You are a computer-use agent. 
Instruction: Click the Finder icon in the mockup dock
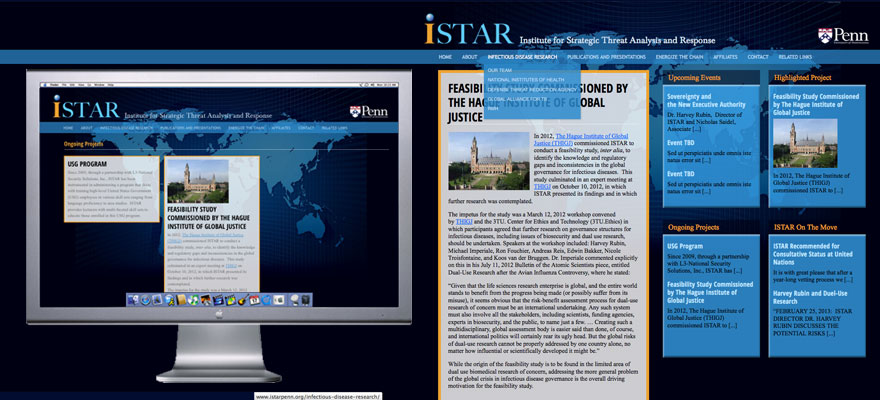pyautogui.click(x=131, y=300)
